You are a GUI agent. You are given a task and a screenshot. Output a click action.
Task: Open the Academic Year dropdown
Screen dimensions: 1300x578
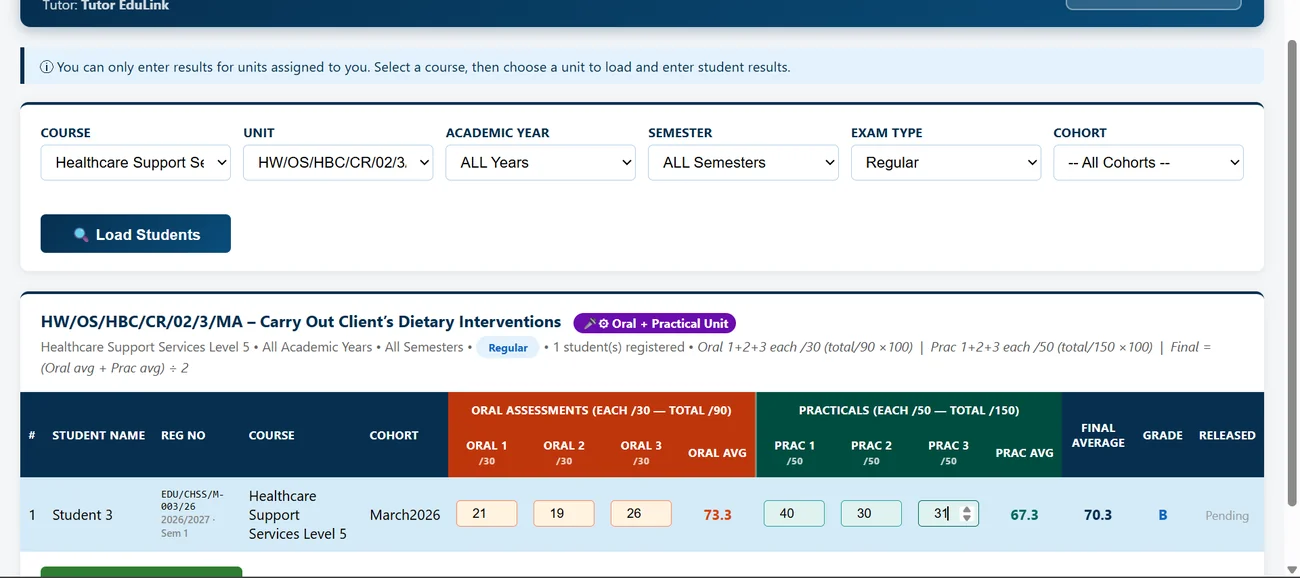coord(541,163)
